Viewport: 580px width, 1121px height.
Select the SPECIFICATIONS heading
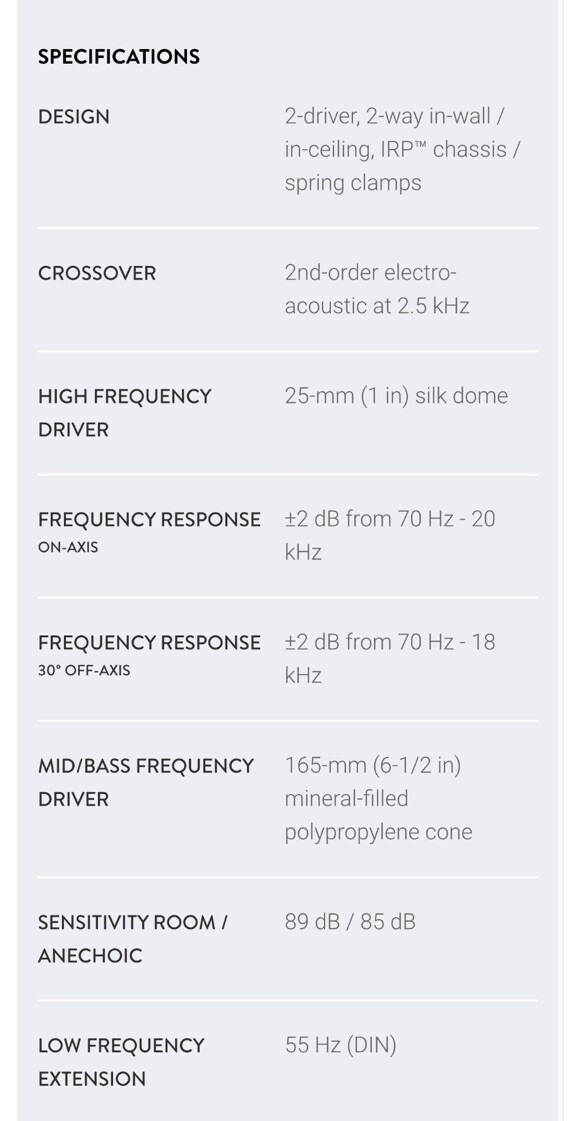119,56
